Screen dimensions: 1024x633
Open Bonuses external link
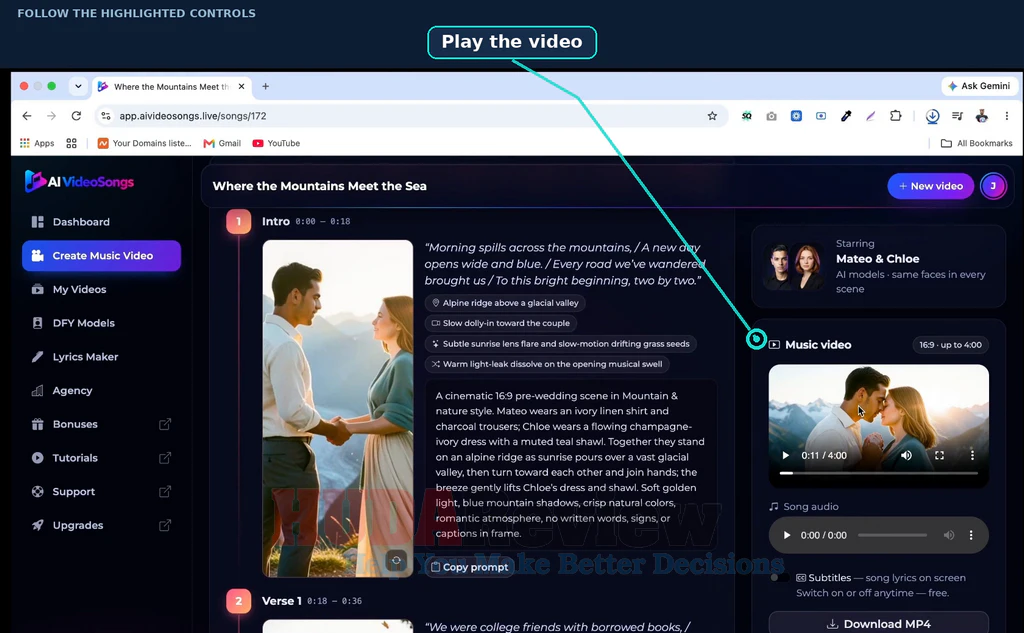click(101, 424)
